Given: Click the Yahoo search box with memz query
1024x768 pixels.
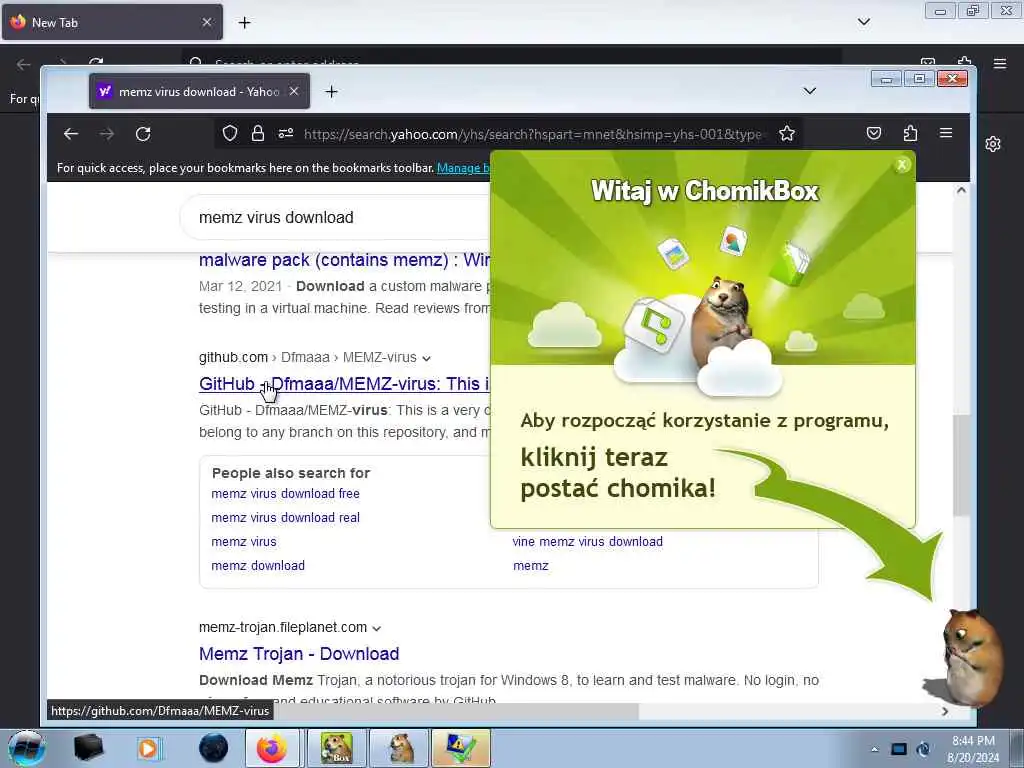Looking at the screenshot, I should 336,217.
